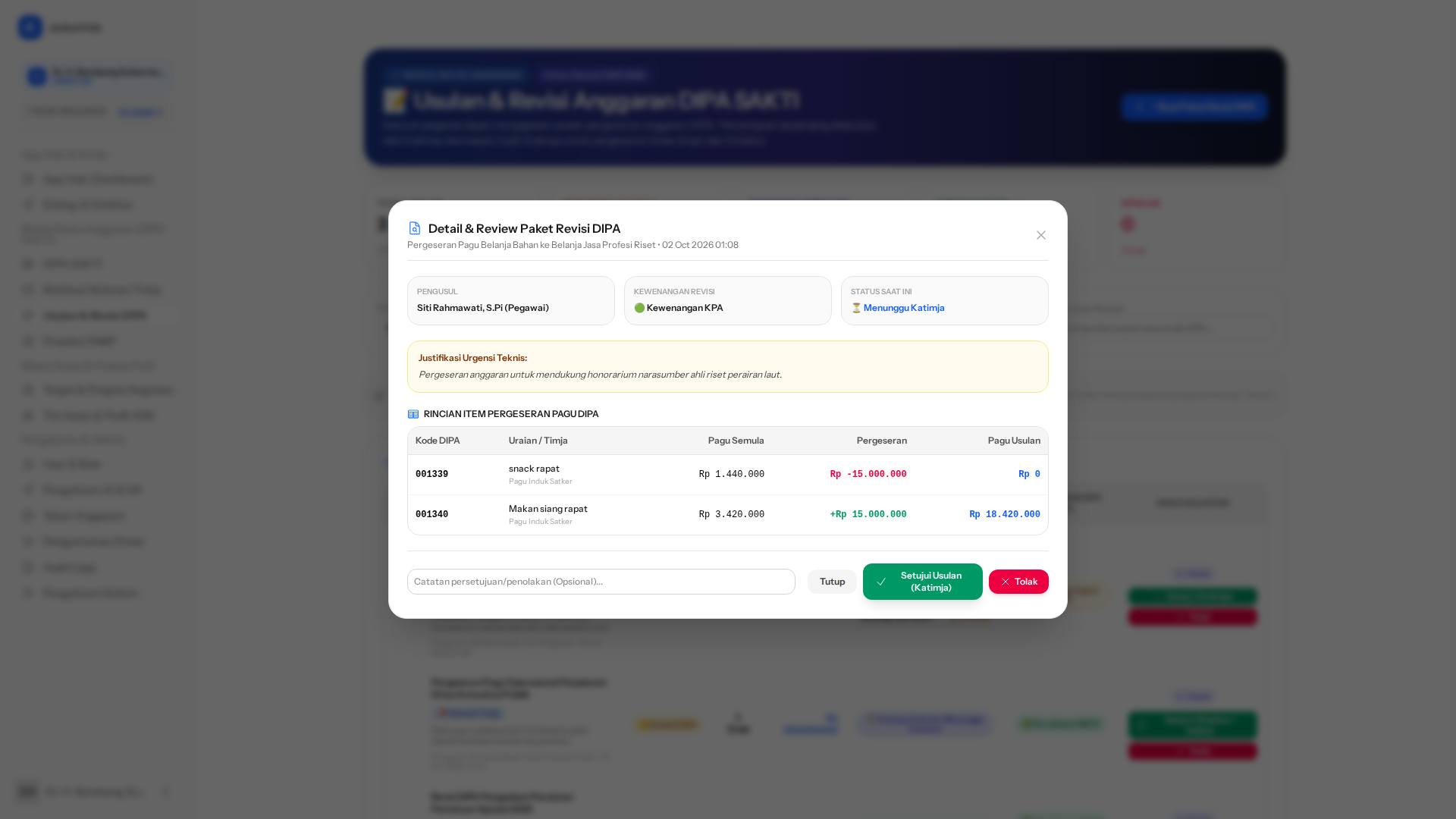Click the document icon beside the dialog title

point(415,228)
